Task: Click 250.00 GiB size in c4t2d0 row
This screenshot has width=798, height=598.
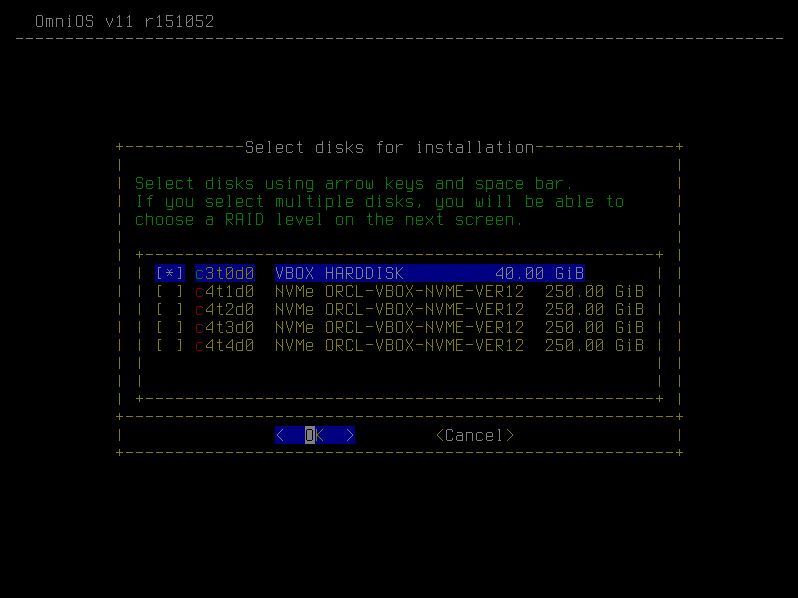Action: coord(594,309)
